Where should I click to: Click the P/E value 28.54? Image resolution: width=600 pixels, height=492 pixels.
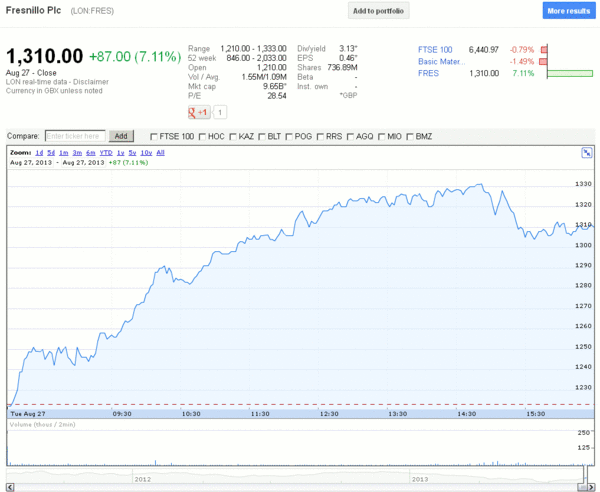pos(277,96)
